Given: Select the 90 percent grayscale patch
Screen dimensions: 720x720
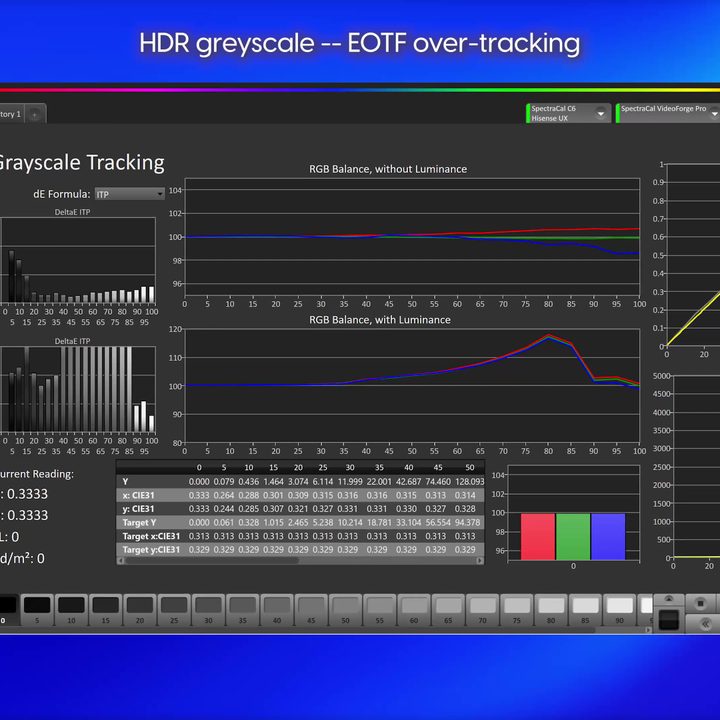Looking at the screenshot, I should click(x=619, y=609).
